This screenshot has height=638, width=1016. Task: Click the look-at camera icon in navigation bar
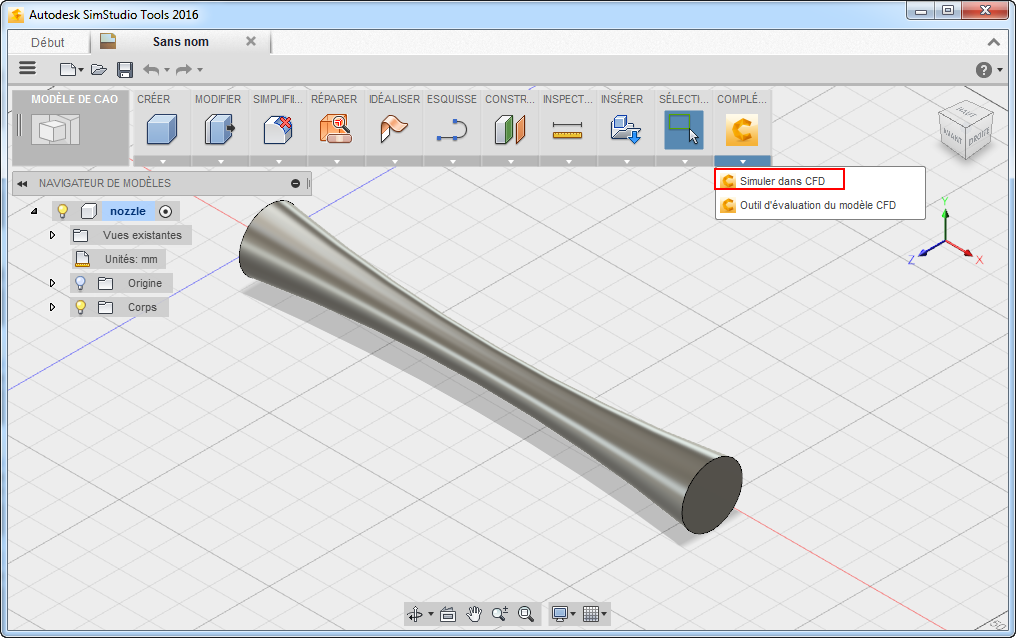[x=448, y=614]
